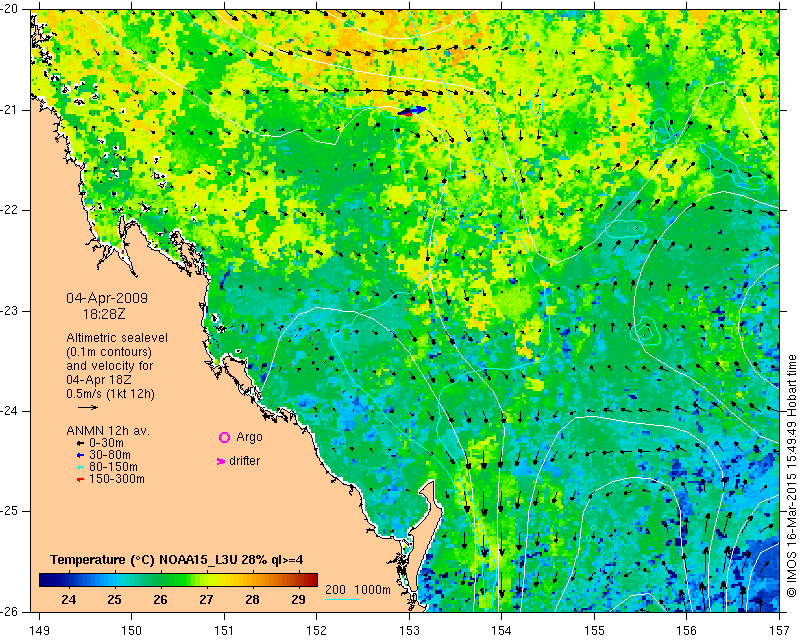Click the colorbar tick label 27
The width and height of the screenshot is (800, 640).
tap(206, 600)
